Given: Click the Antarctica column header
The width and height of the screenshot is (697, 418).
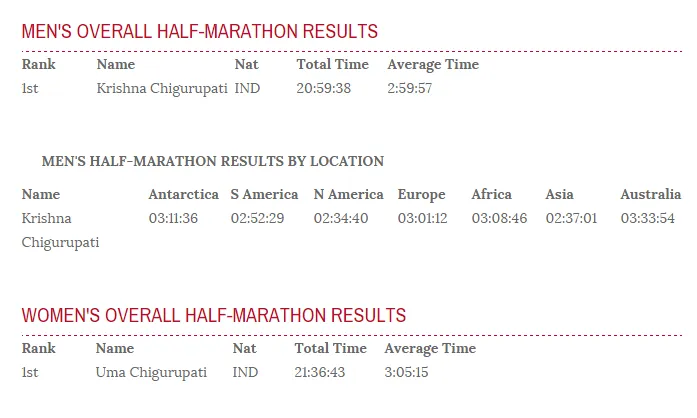Looking at the screenshot, I should [x=183, y=194].
